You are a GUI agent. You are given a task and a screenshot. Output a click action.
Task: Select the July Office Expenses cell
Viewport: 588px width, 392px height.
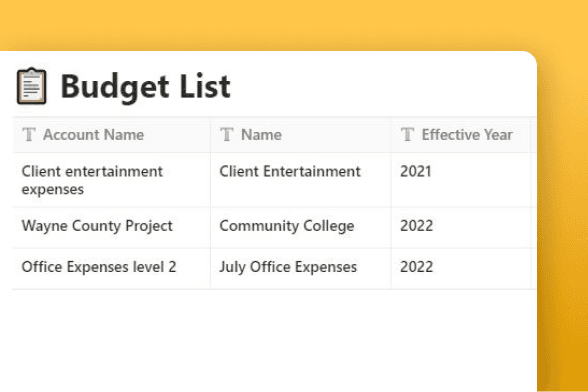pyautogui.click(x=301, y=269)
